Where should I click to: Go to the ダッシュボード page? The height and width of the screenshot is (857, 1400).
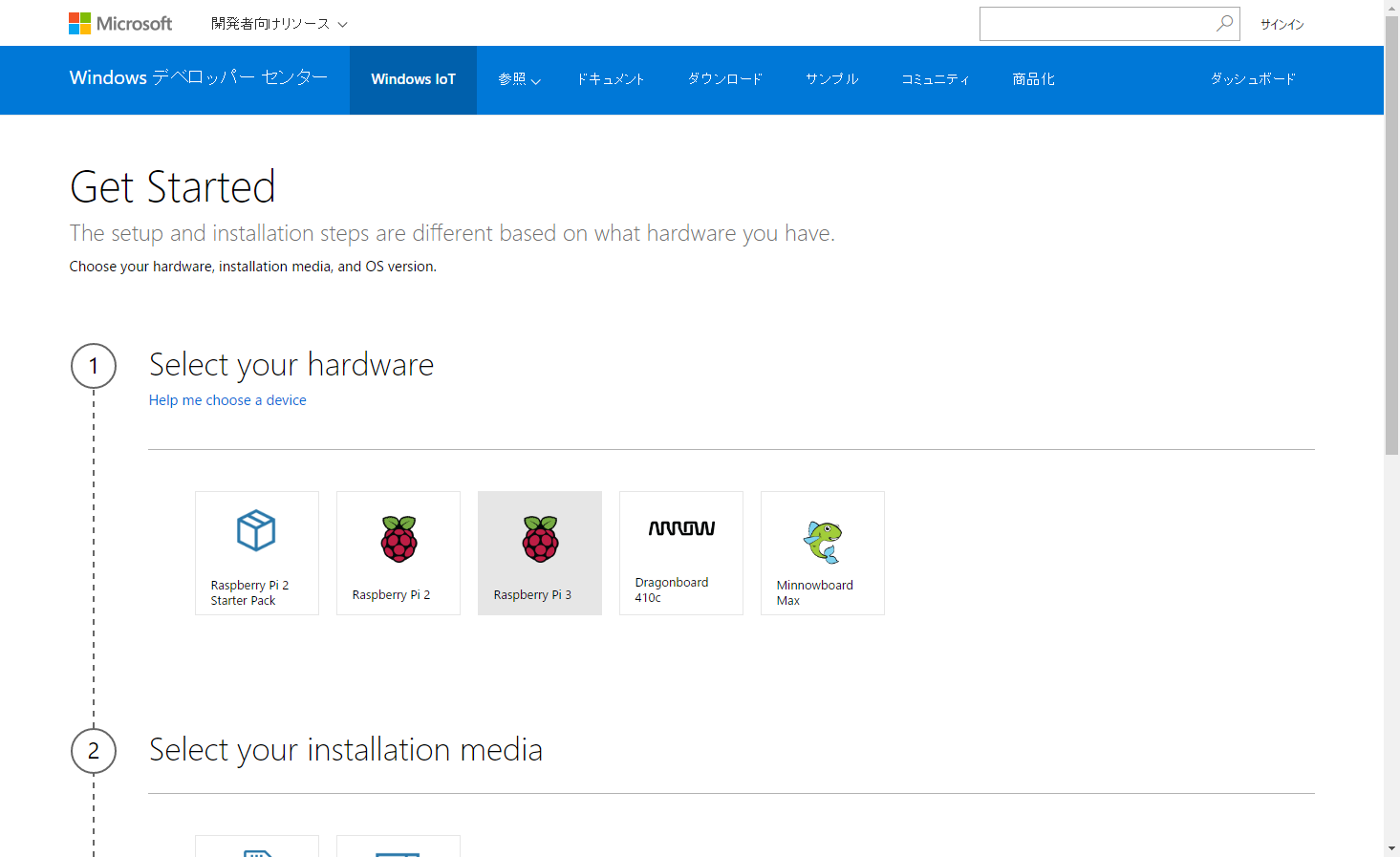click(1253, 79)
